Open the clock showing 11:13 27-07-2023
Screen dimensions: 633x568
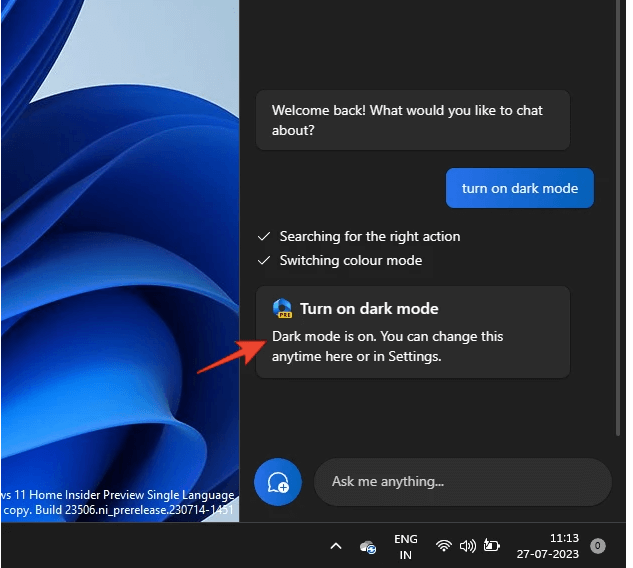pyautogui.click(x=548, y=546)
